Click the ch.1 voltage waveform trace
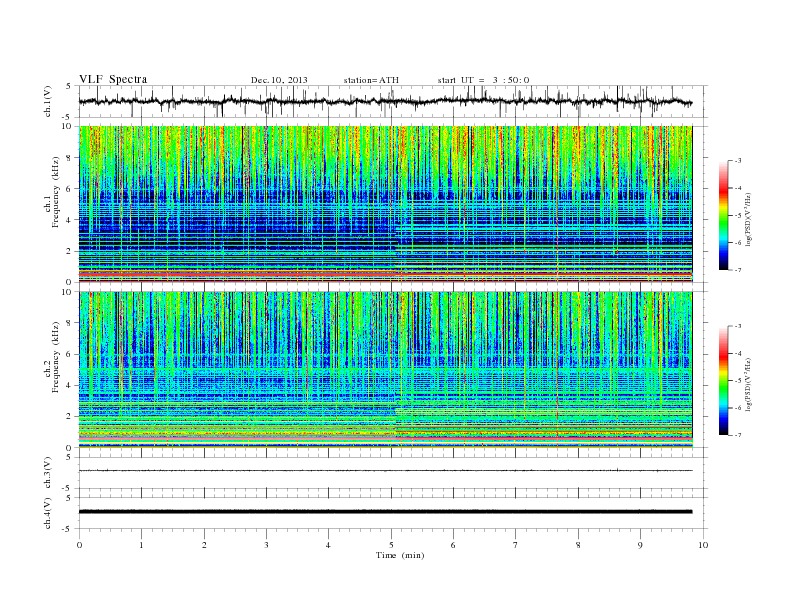792x612 pixels. (385, 101)
